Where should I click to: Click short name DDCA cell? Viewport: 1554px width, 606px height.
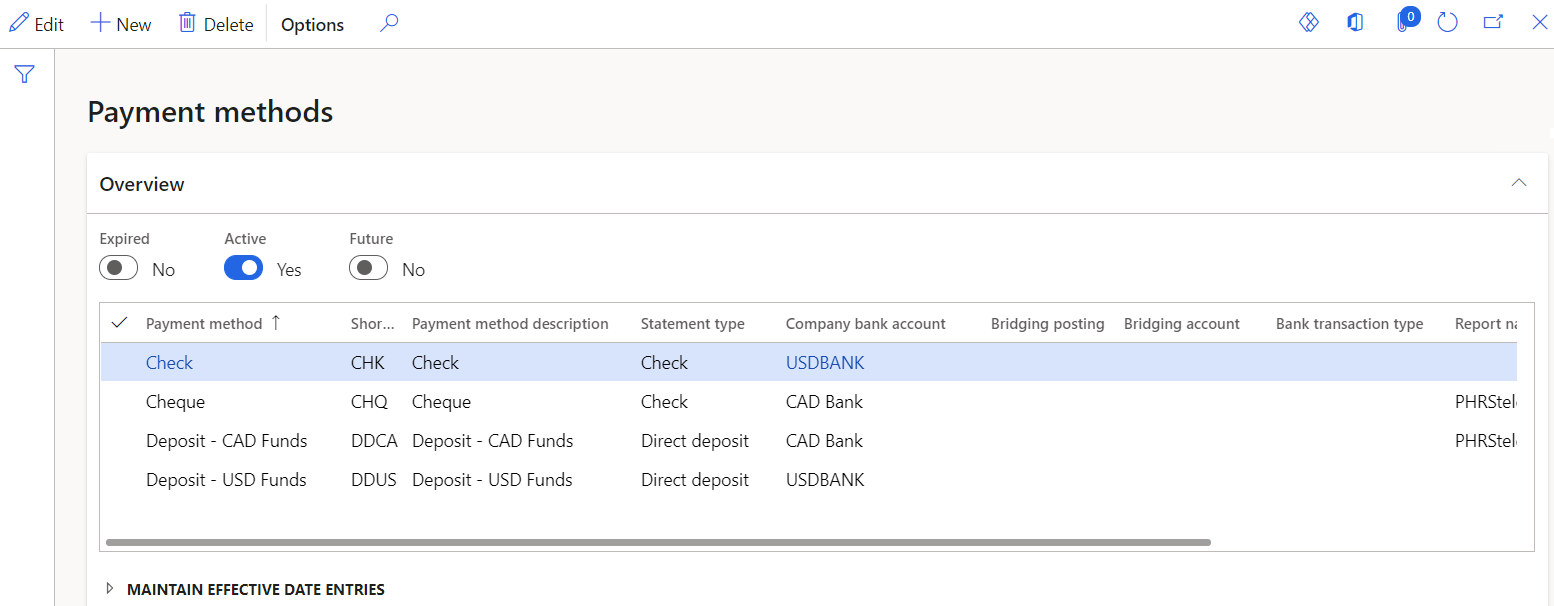tap(374, 441)
